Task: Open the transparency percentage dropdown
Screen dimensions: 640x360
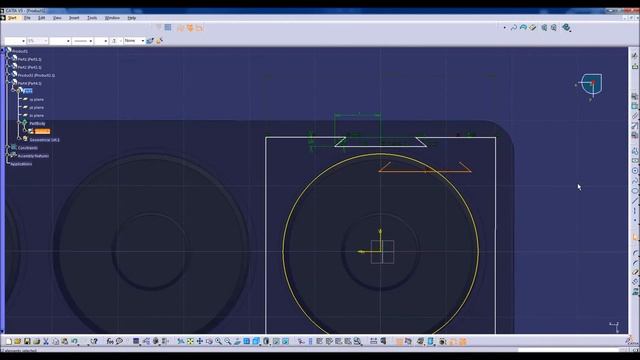Action: pyautogui.click(x=38, y=41)
